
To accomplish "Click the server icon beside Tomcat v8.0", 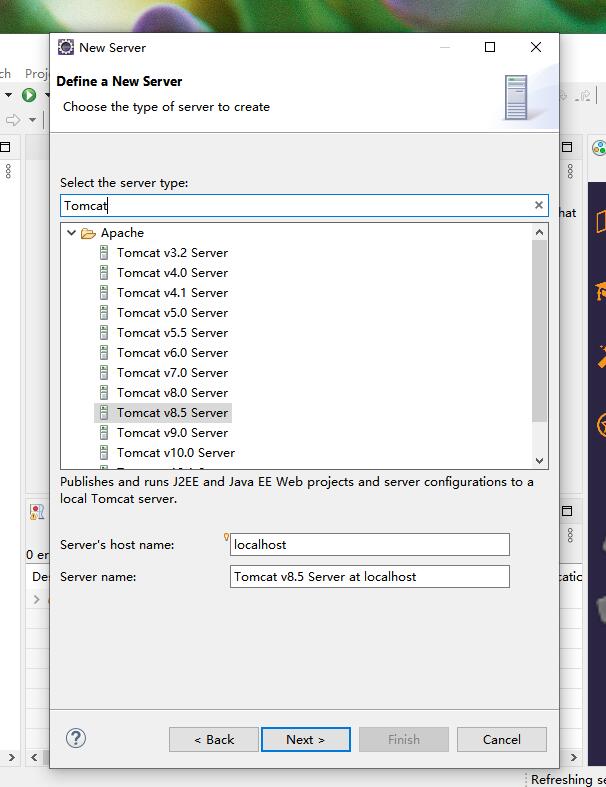I will click(x=104, y=393).
